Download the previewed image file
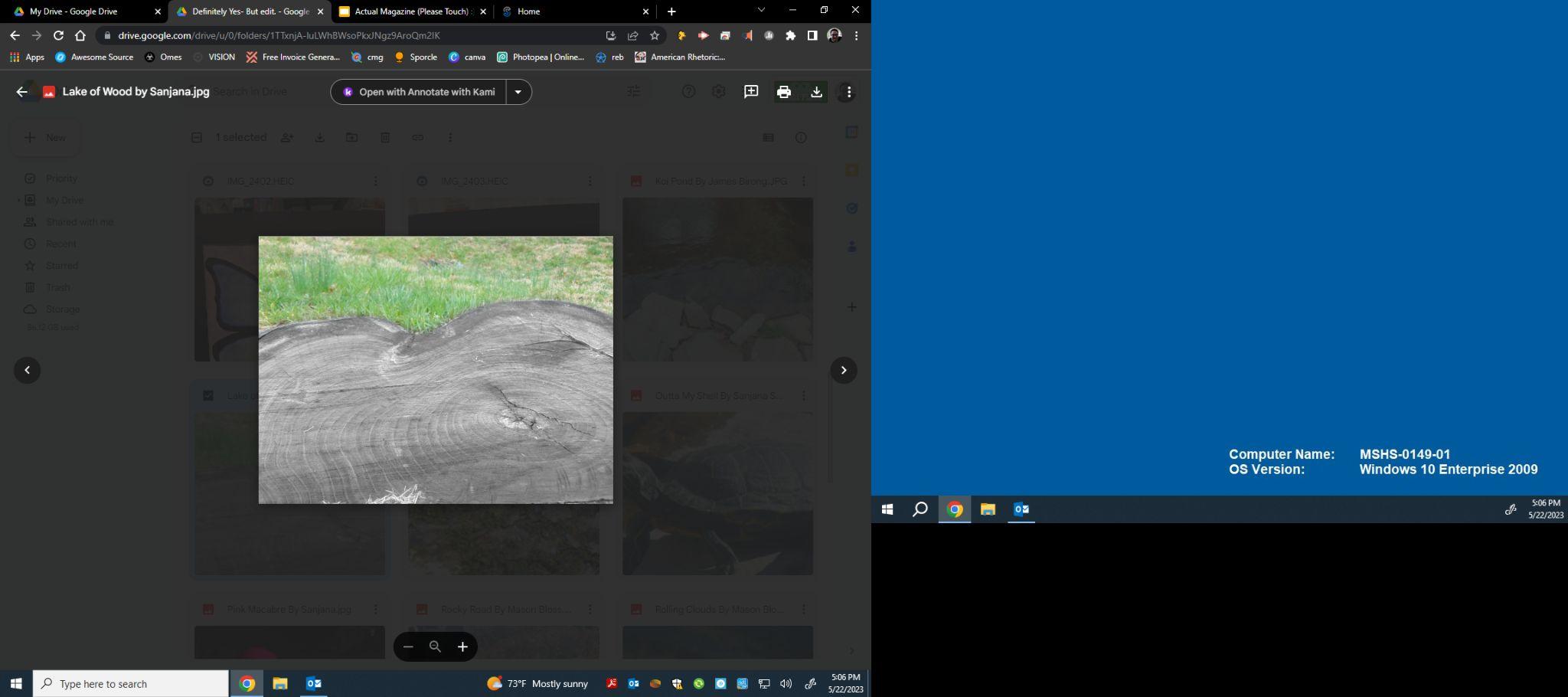Viewport: 1568px width, 697px height. [816, 92]
